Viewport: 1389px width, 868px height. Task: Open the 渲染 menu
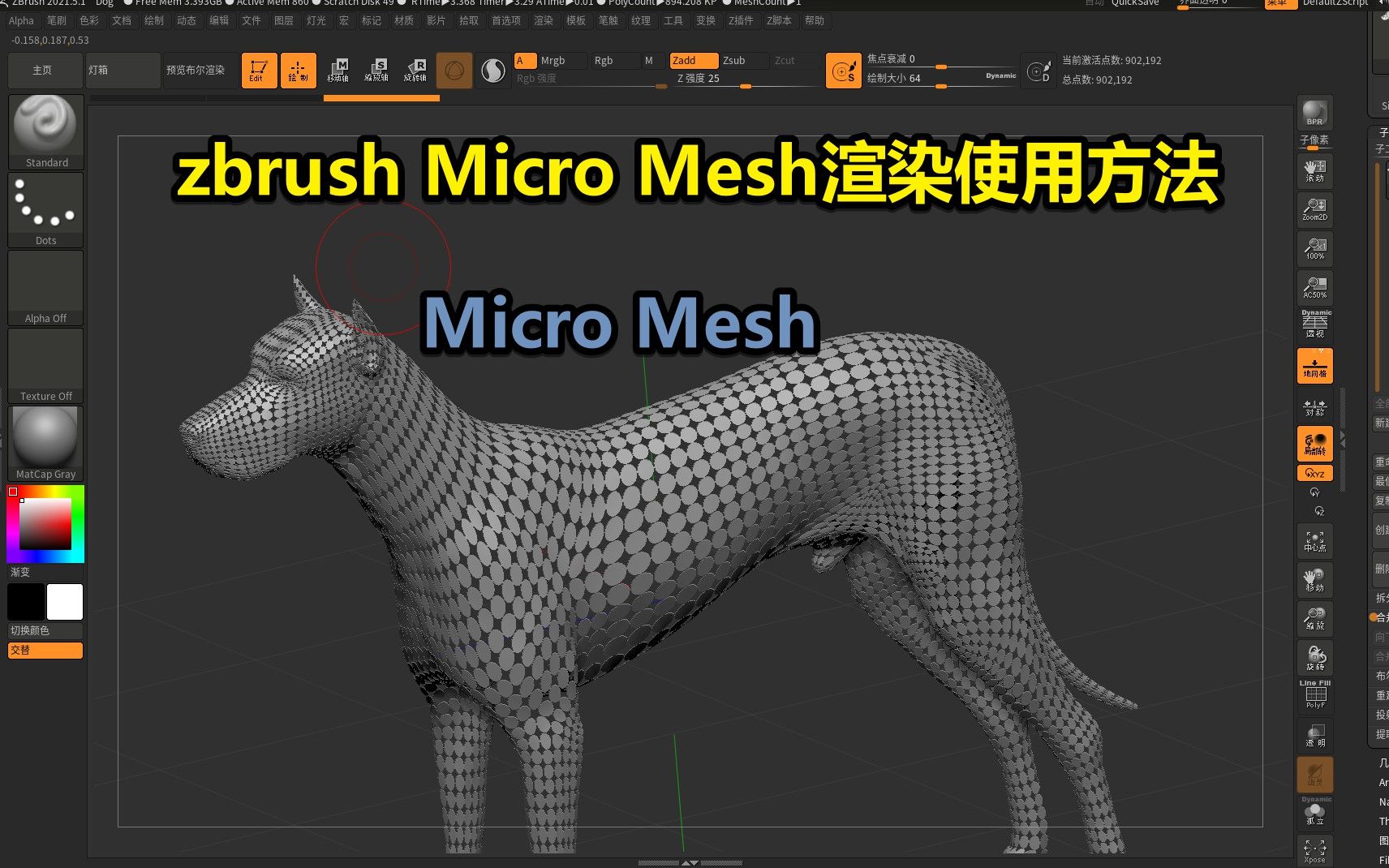[544, 20]
